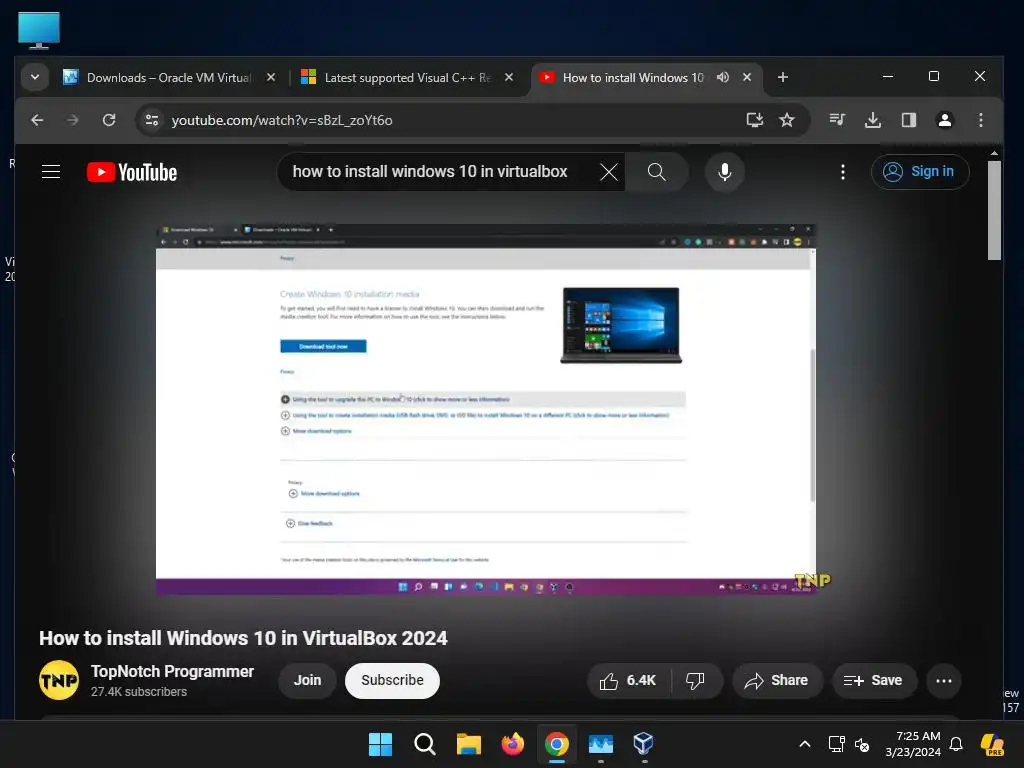Open the TopNotch Programmer channel name

tap(172, 671)
